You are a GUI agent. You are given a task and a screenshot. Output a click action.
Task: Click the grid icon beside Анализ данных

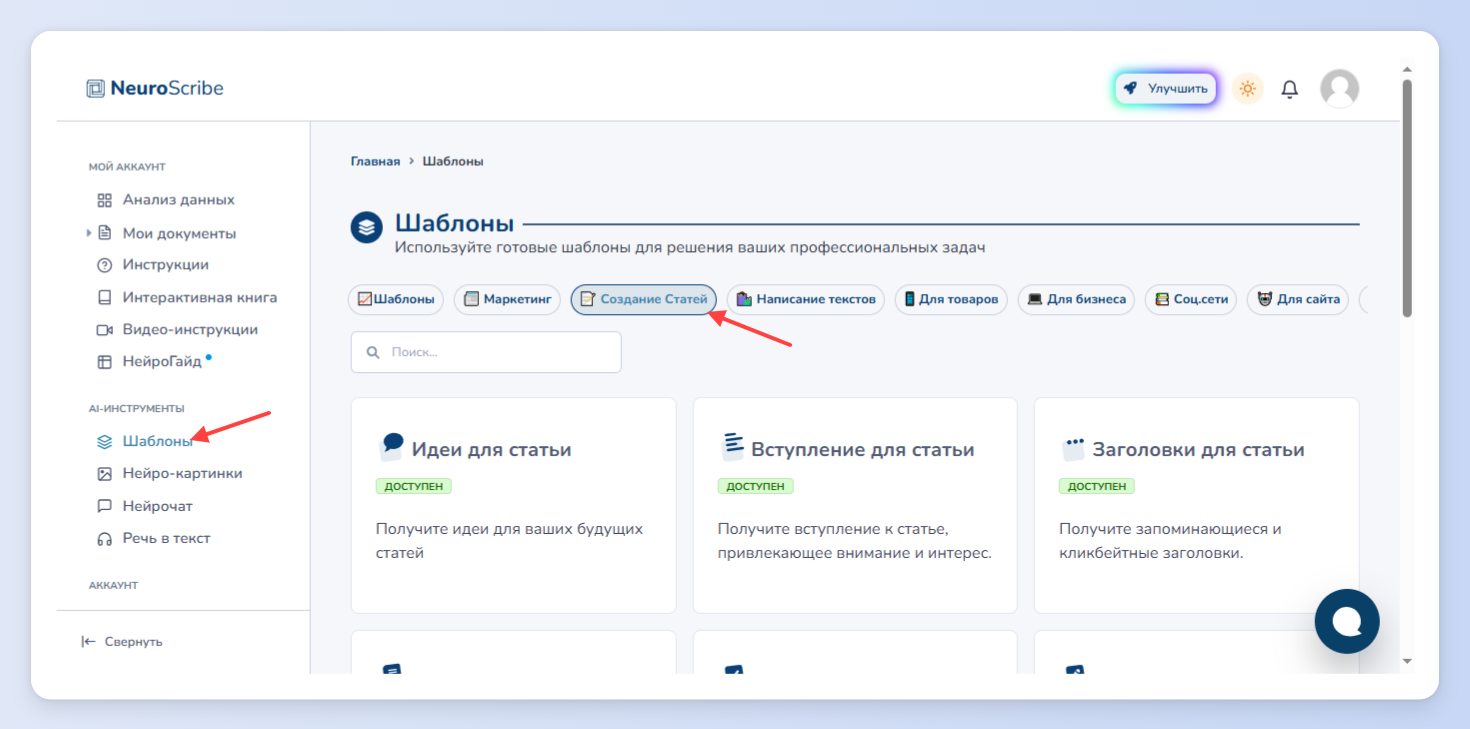point(104,200)
